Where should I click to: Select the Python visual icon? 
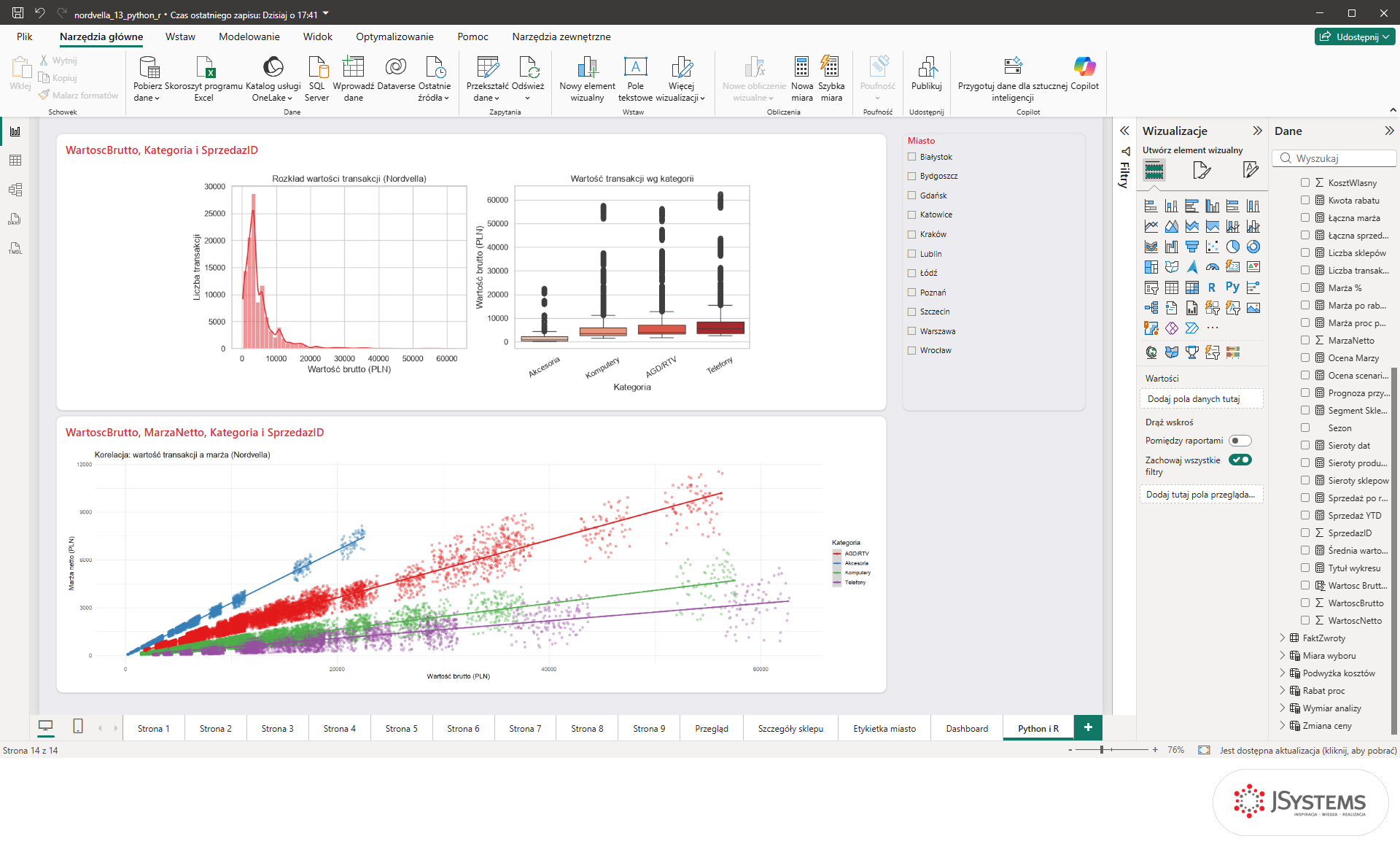(1232, 287)
